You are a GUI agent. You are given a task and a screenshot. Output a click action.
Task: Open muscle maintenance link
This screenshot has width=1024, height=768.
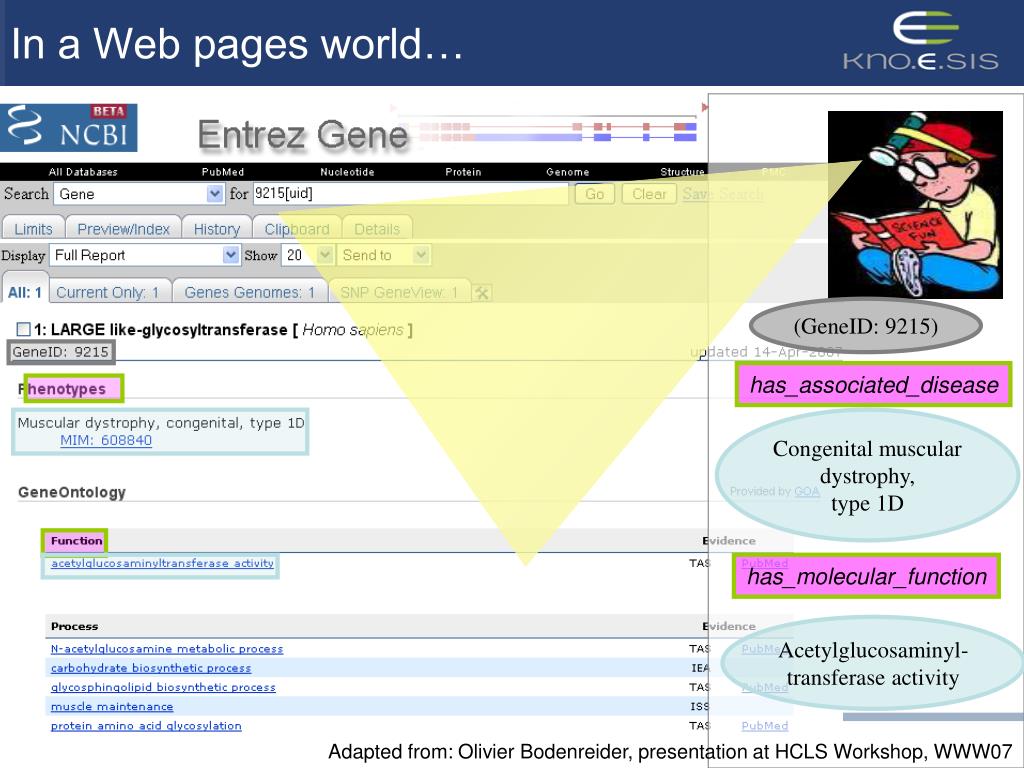coord(112,707)
